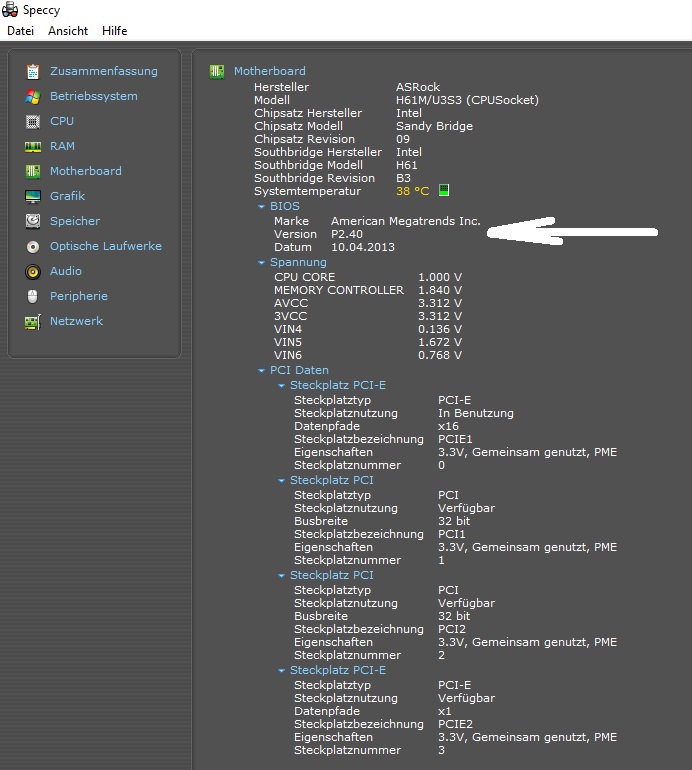Image resolution: width=692 pixels, height=770 pixels.
Task: Click the Zusammenfassung clipboard icon
Action: pyautogui.click(x=33, y=72)
